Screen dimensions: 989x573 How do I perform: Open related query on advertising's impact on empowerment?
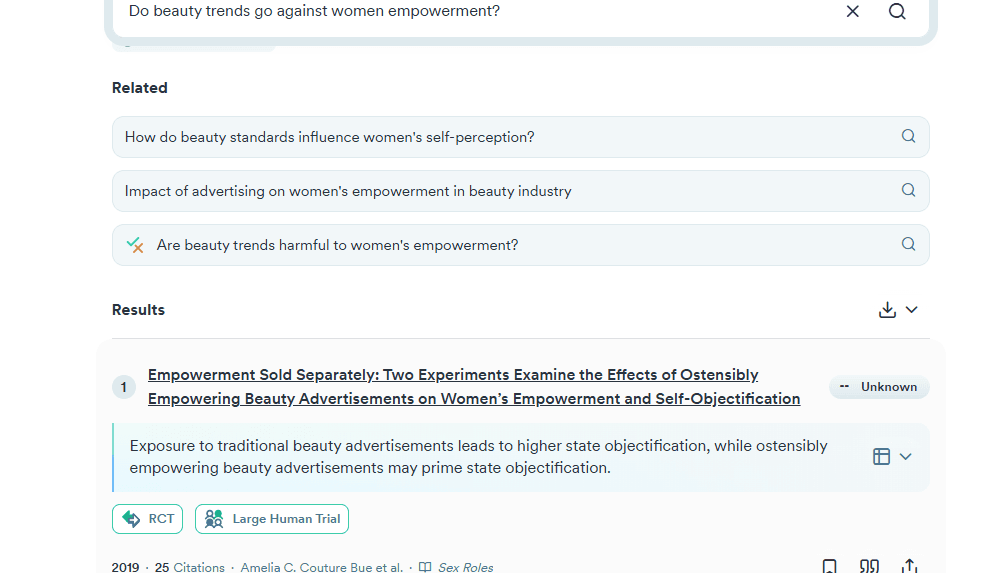pos(520,191)
